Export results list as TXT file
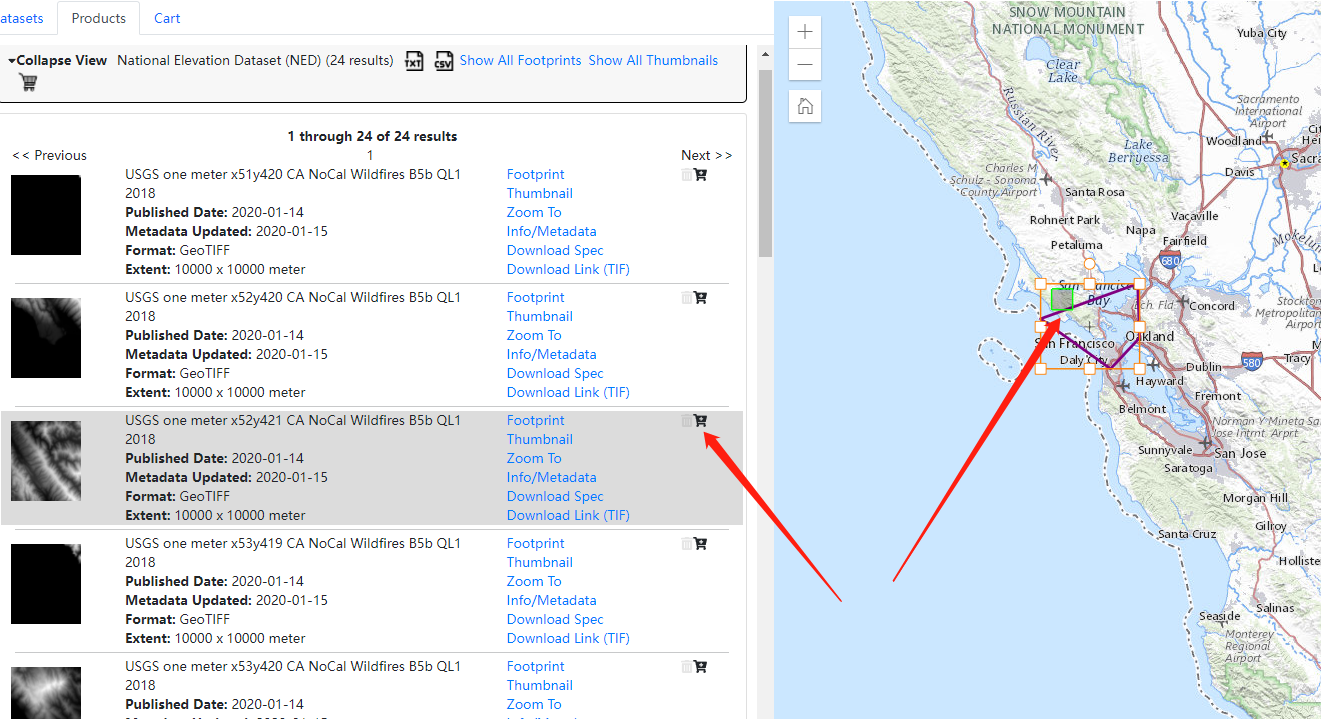This screenshot has width=1321, height=719. tap(414, 61)
